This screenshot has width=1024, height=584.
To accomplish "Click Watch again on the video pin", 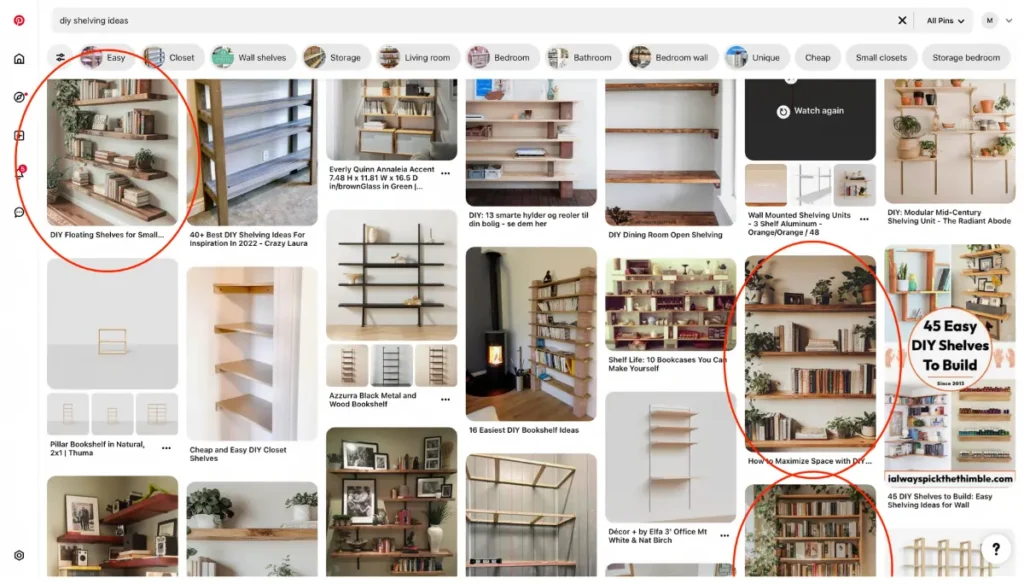I will click(x=810, y=111).
